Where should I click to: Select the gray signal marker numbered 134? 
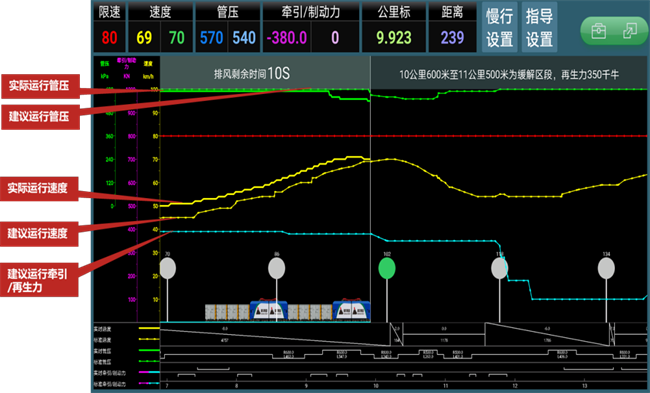(x=606, y=268)
